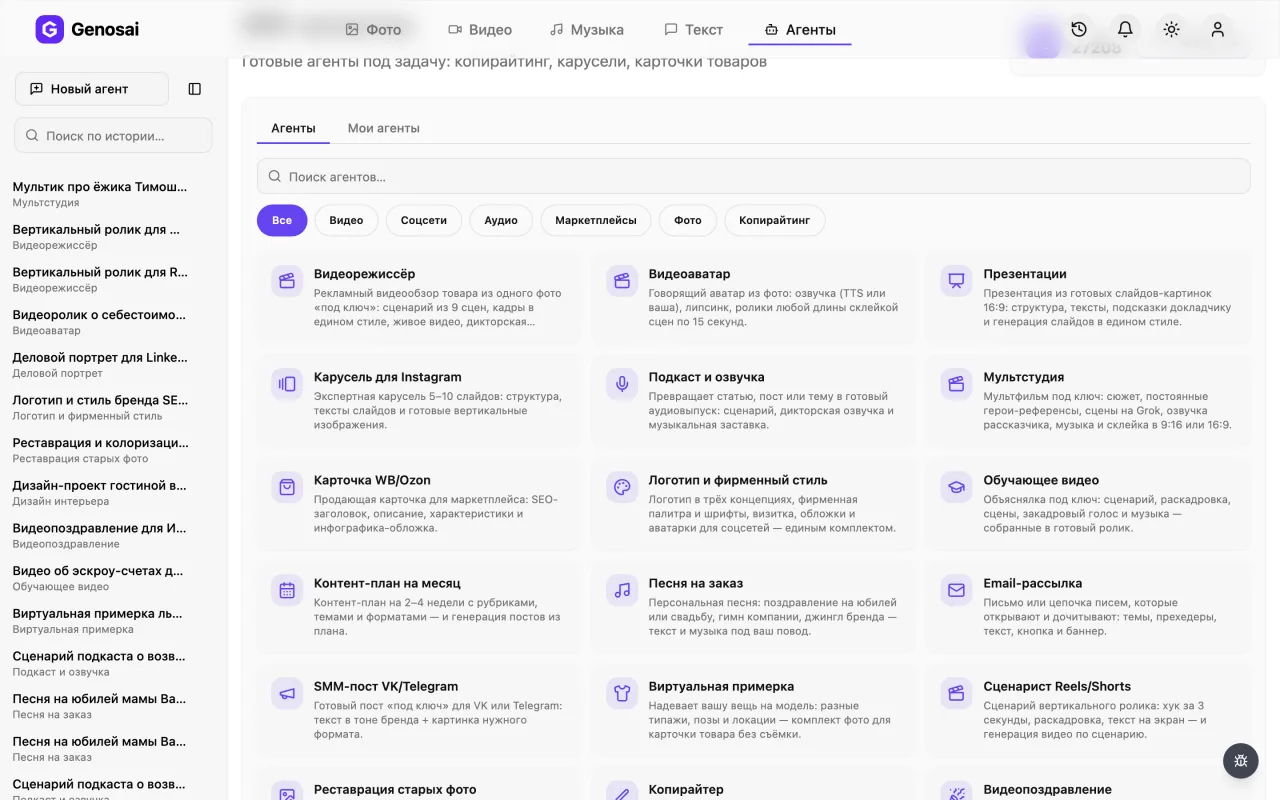Filter agents by Маркетплейсы
The image size is (1280, 800).
pyautogui.click(x=596, y=220)
